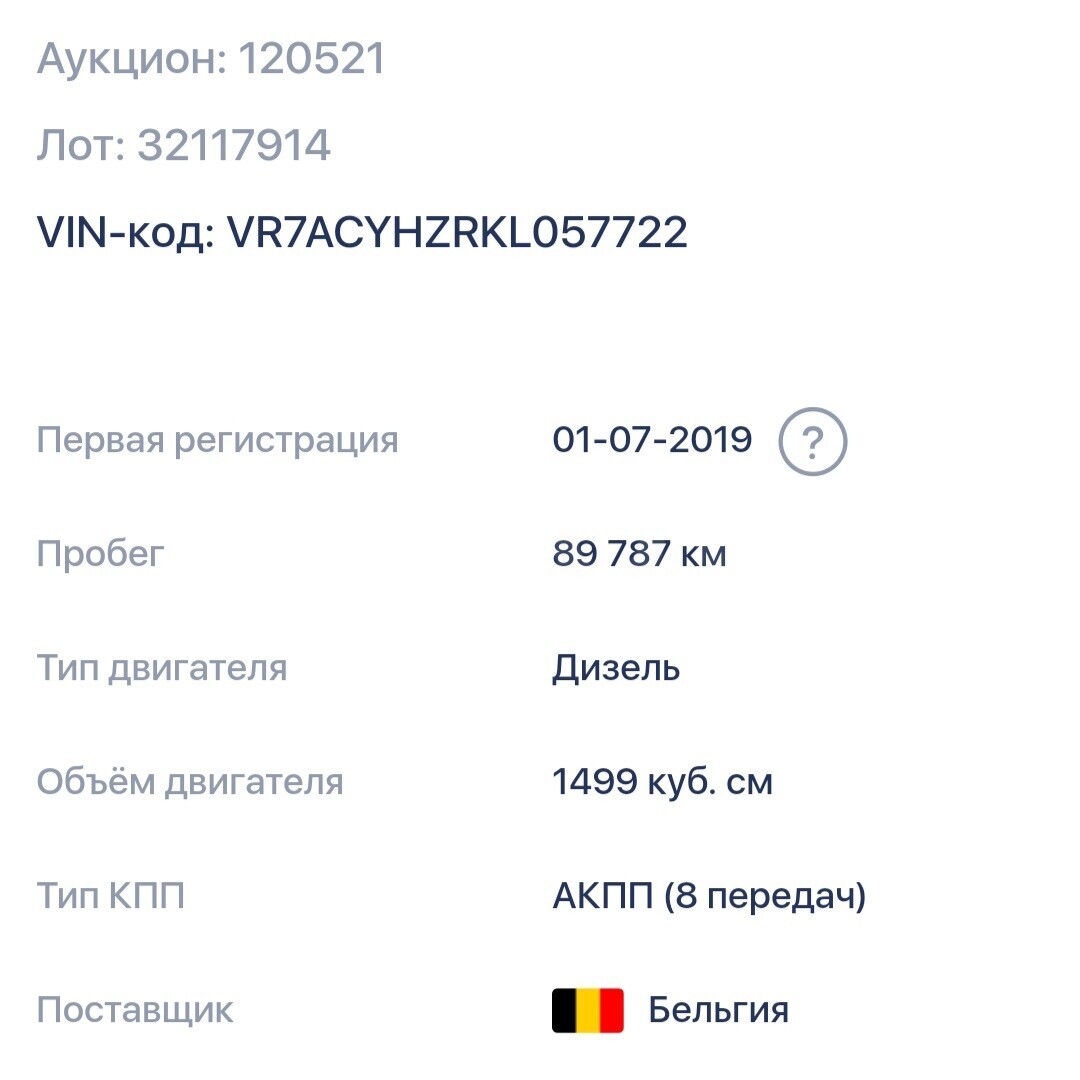This screenshot has height=1080, width=1080.
Task: Click the engine volume 1499 куб. см
Action: point(663,782)
